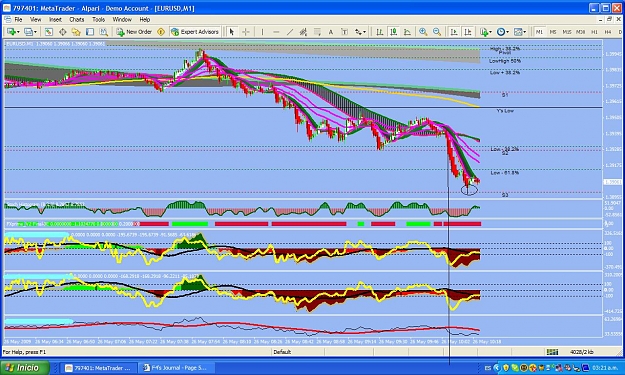Image resolution: width=625 pixels, height=375 pixels.
Task: Select the Crosshair tool
Action: pyautogui.click(x=246, y=32)
